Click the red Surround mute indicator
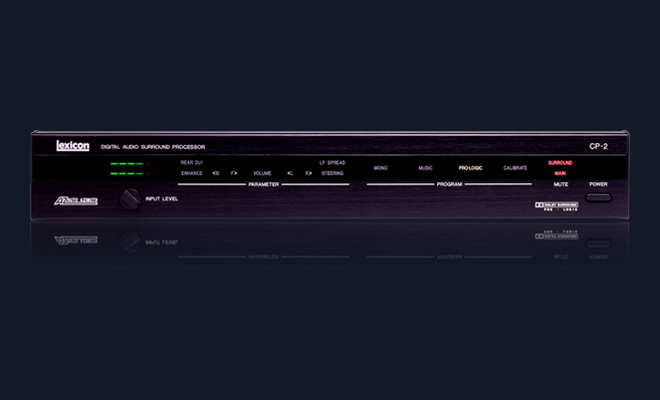 click(x=560, y=163)
